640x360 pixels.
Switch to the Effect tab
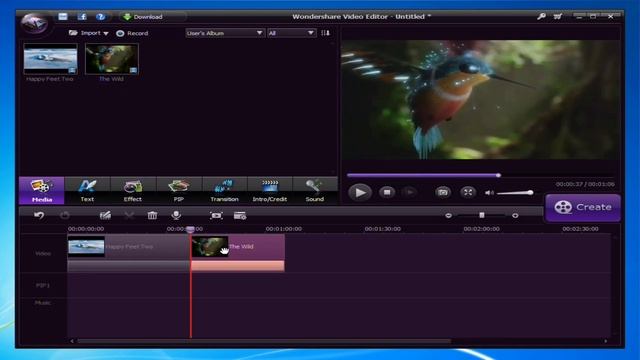[133, 190]
